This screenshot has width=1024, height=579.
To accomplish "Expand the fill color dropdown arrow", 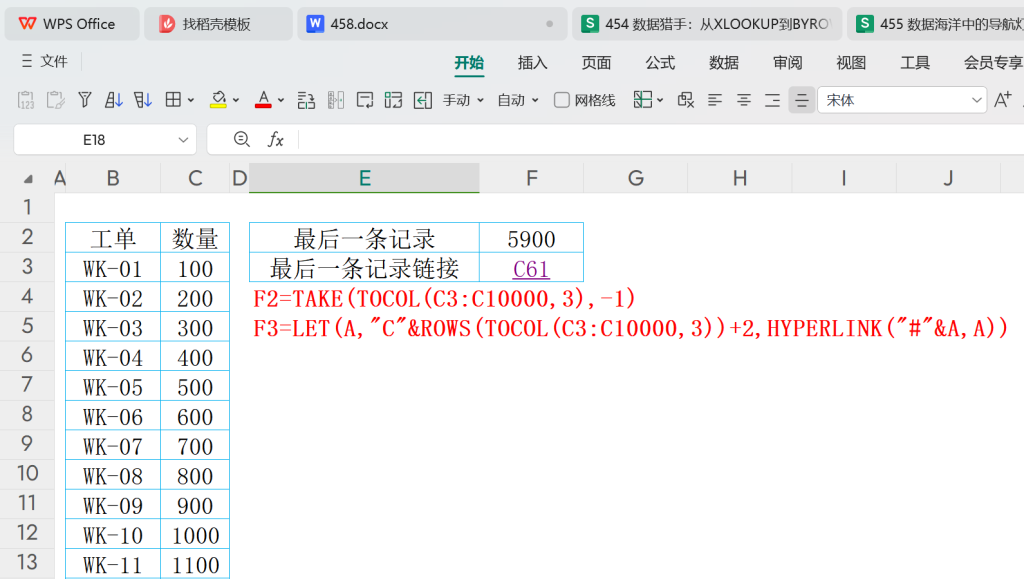I will pos(236,101).
